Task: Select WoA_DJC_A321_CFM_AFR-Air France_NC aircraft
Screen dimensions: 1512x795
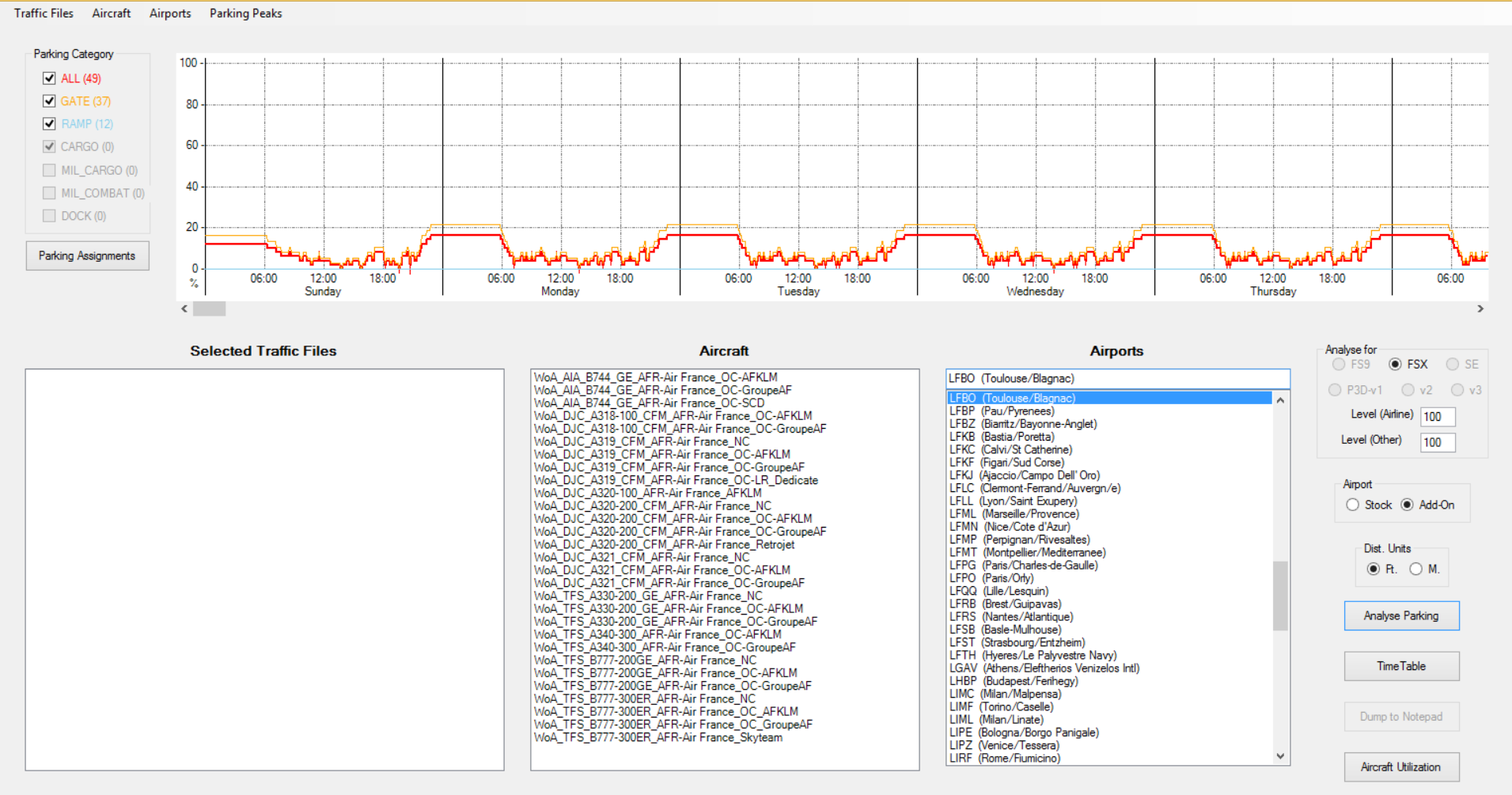Action: coord(725,558)
